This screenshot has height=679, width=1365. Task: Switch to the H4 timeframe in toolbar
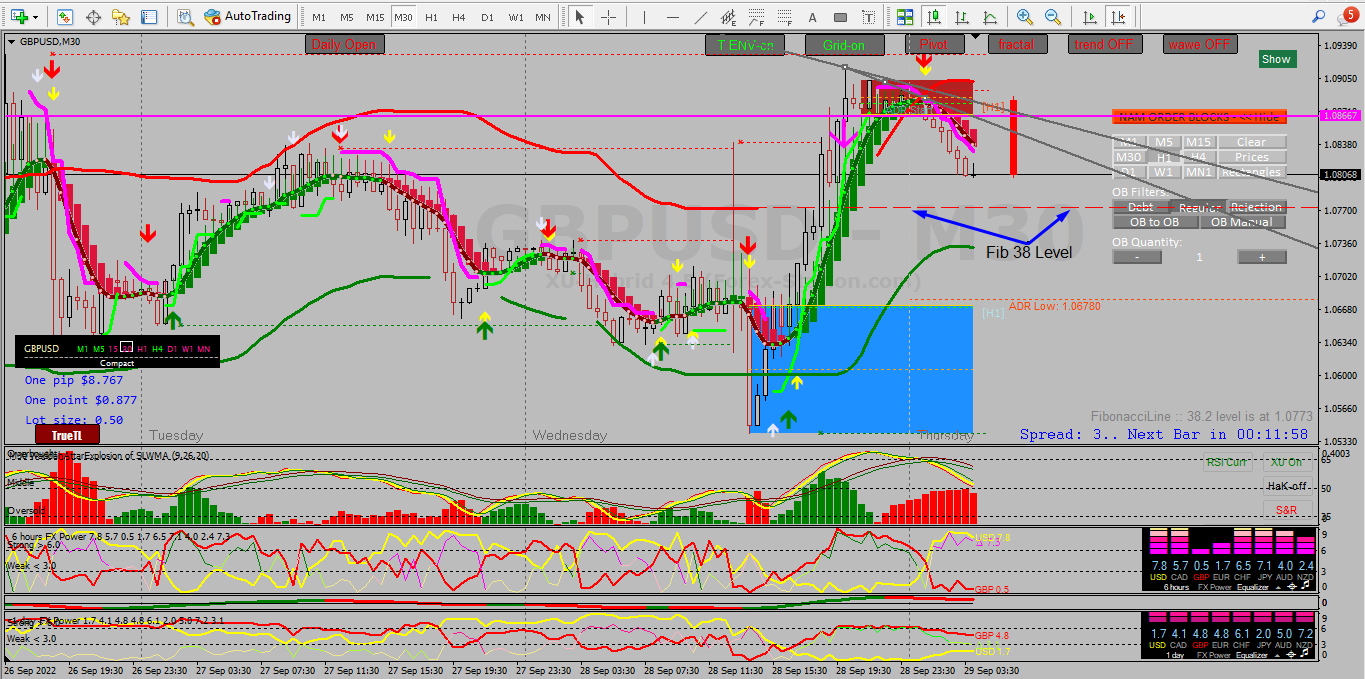click(458, 17)
